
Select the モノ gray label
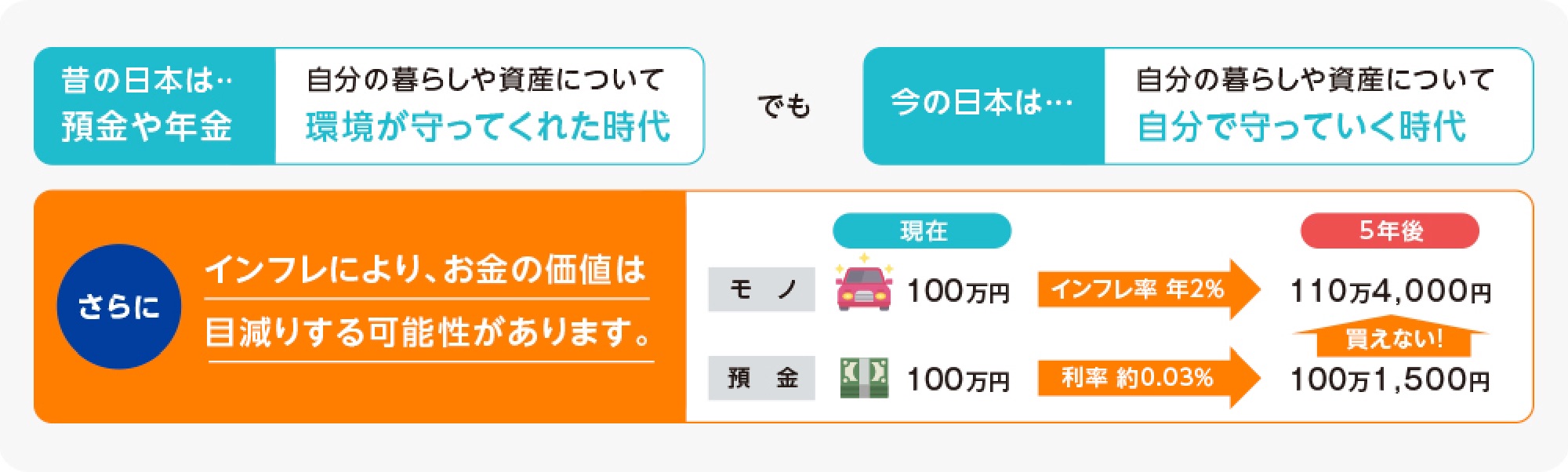761,289
